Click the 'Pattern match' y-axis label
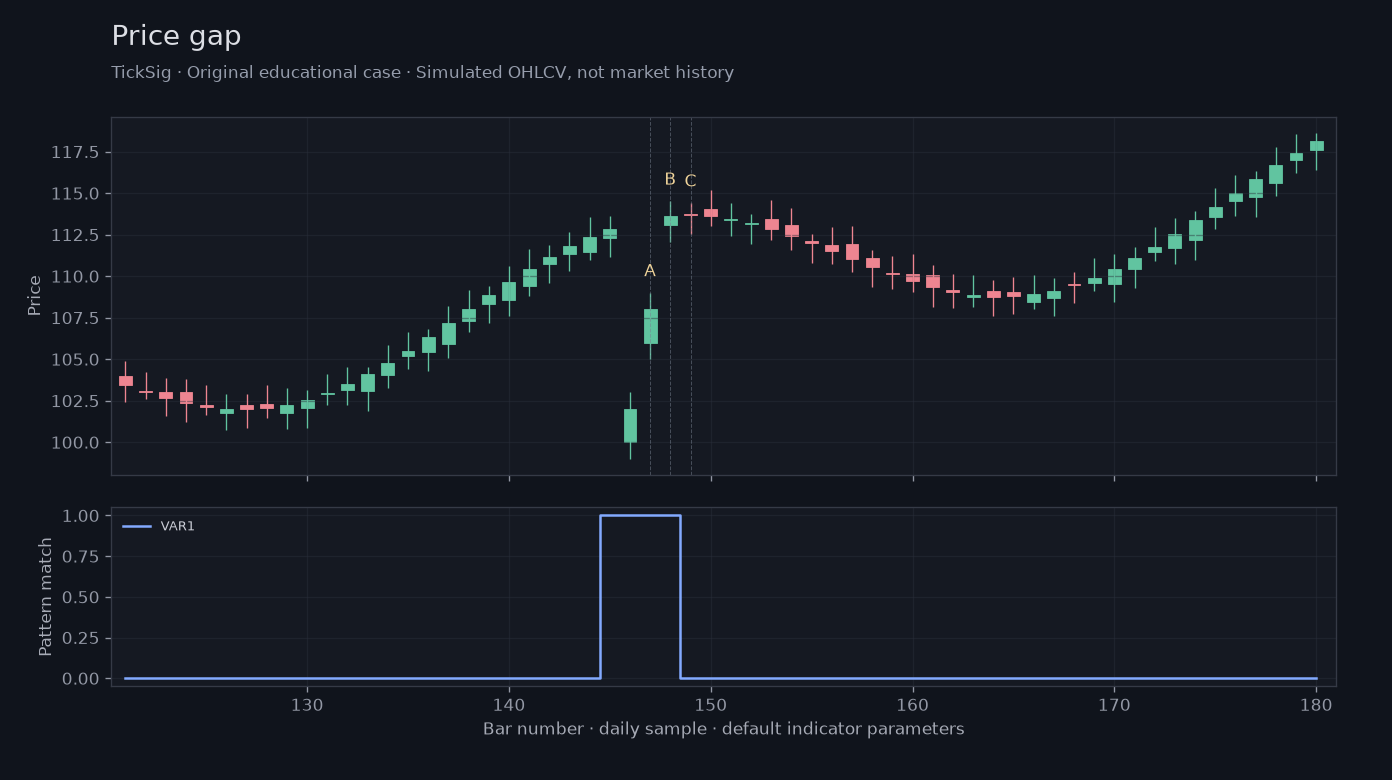 46,596
